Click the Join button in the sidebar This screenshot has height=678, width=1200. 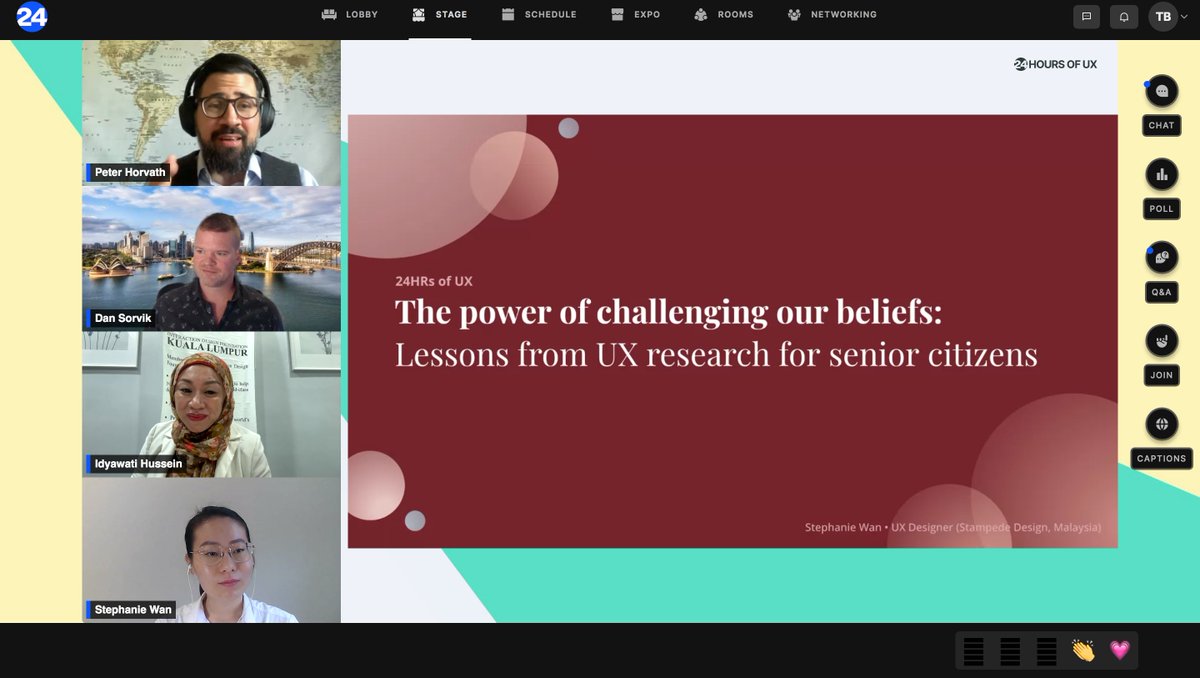1161,355
